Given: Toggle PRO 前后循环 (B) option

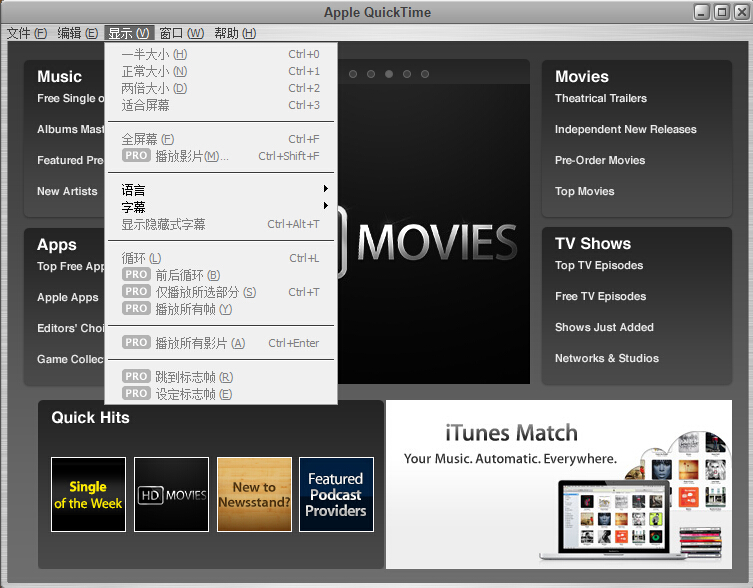Looking at the screenshot, I should point(221,275).
